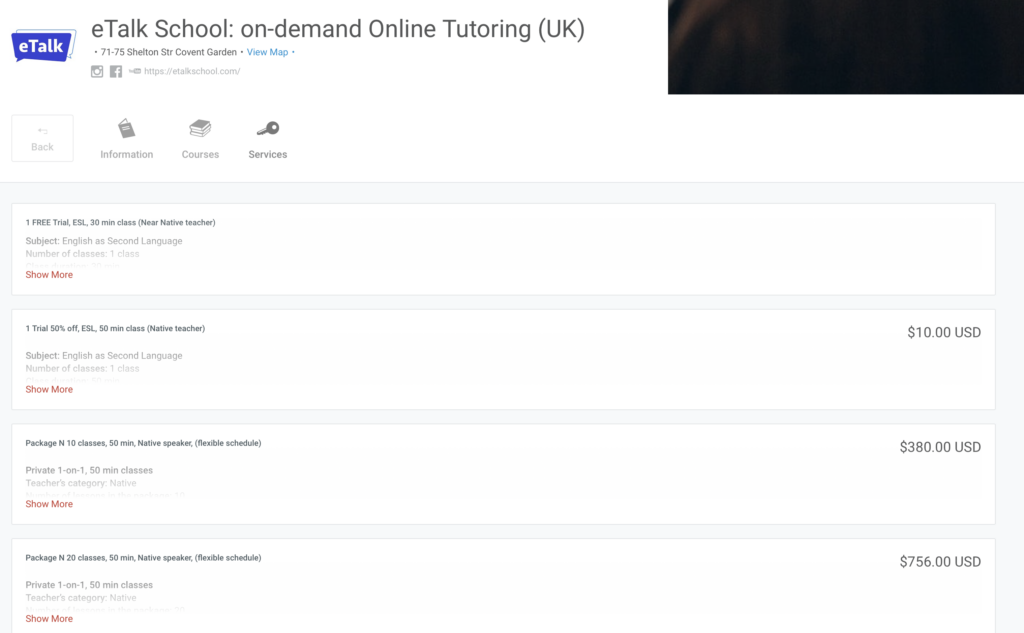Select Package N 20 classes title

coord(143,558)
